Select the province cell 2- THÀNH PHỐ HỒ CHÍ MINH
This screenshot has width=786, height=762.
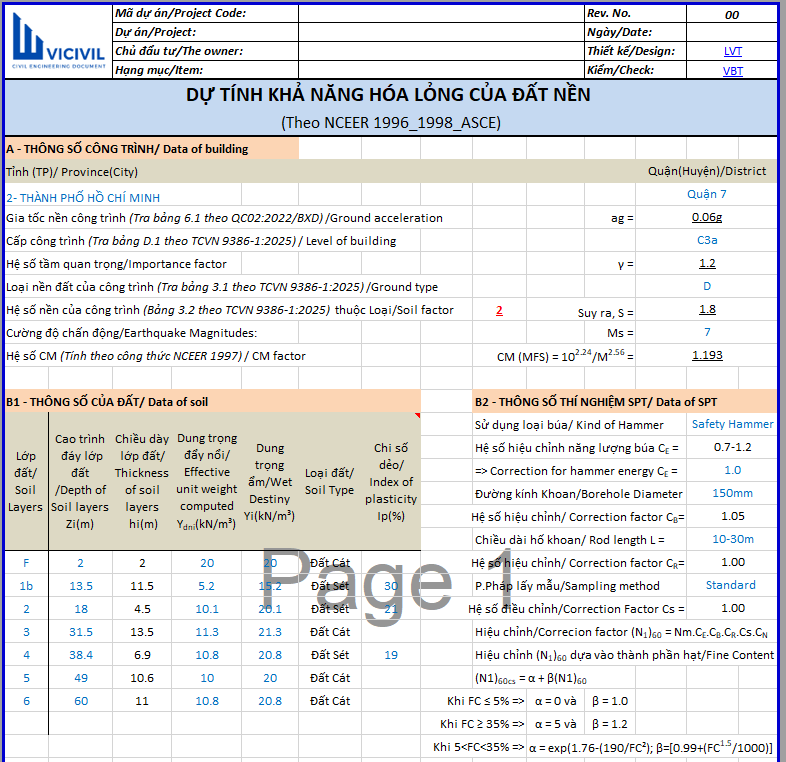click(x=83, y=198)
